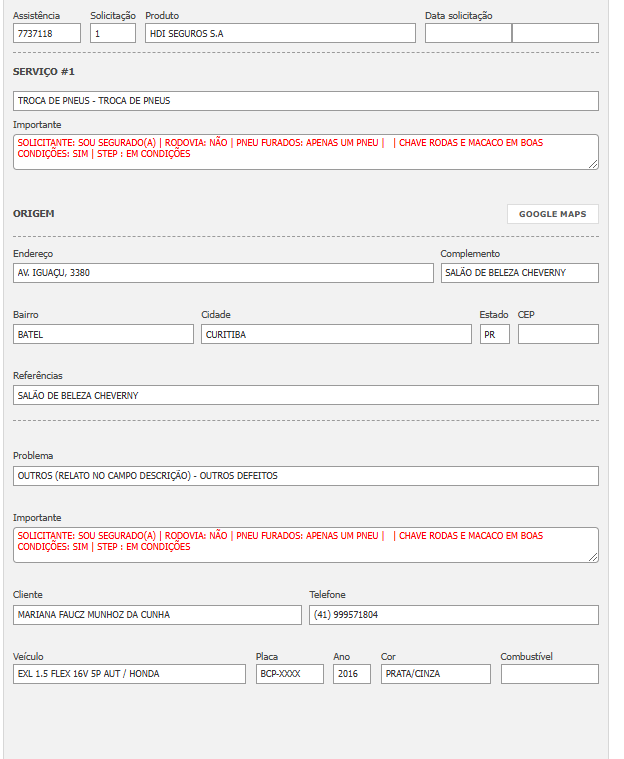Click the Importante text area under Serviço

[x=305, y=152]
